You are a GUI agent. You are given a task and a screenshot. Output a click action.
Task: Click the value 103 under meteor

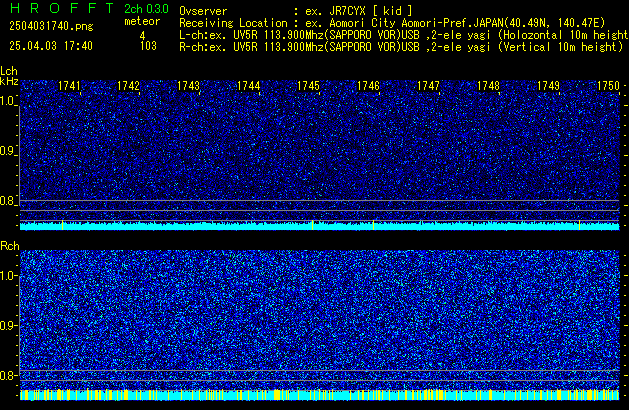[148, 46]
